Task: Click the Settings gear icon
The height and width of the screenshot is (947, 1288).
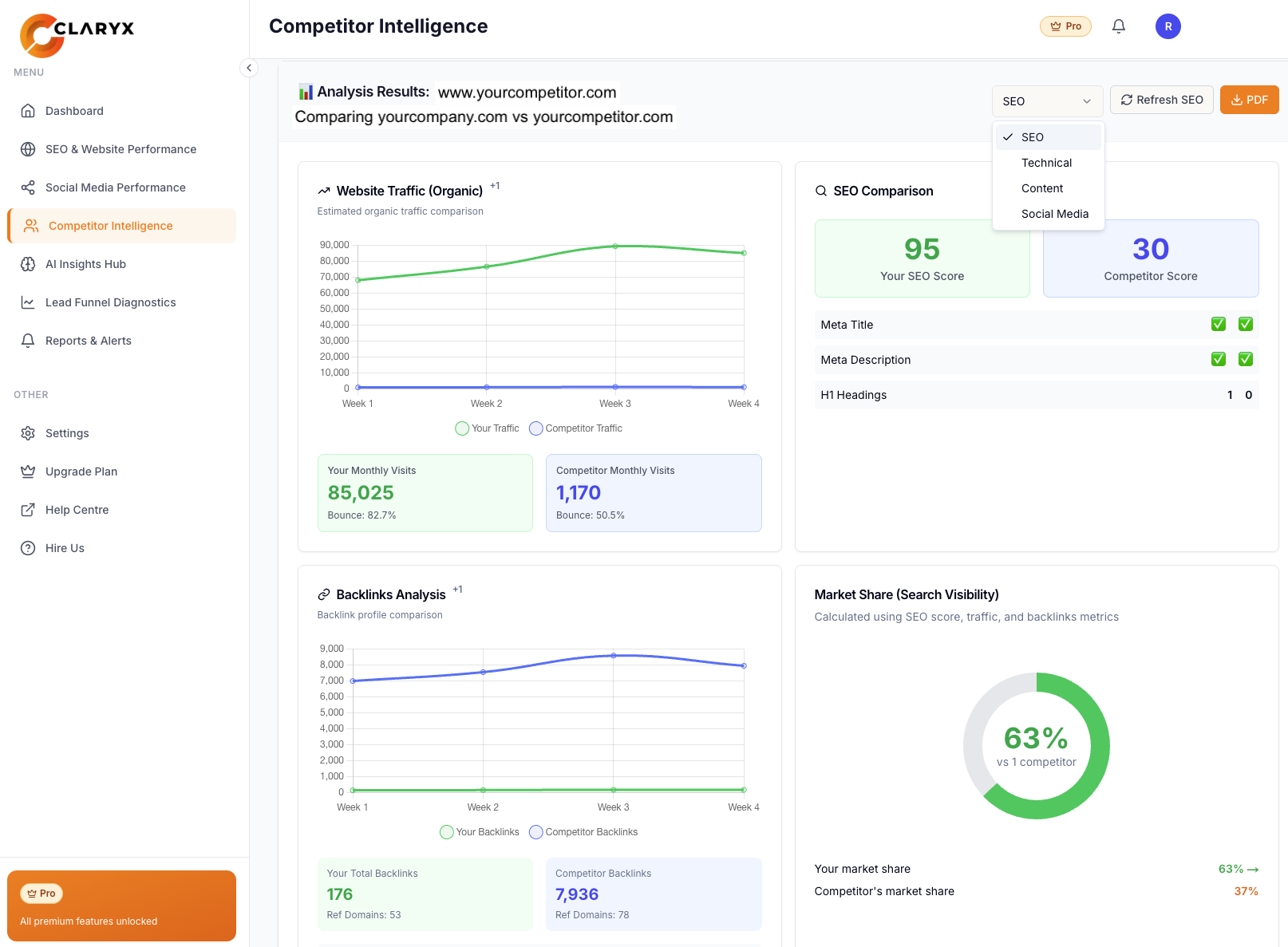Action: (x=28, y=433)
